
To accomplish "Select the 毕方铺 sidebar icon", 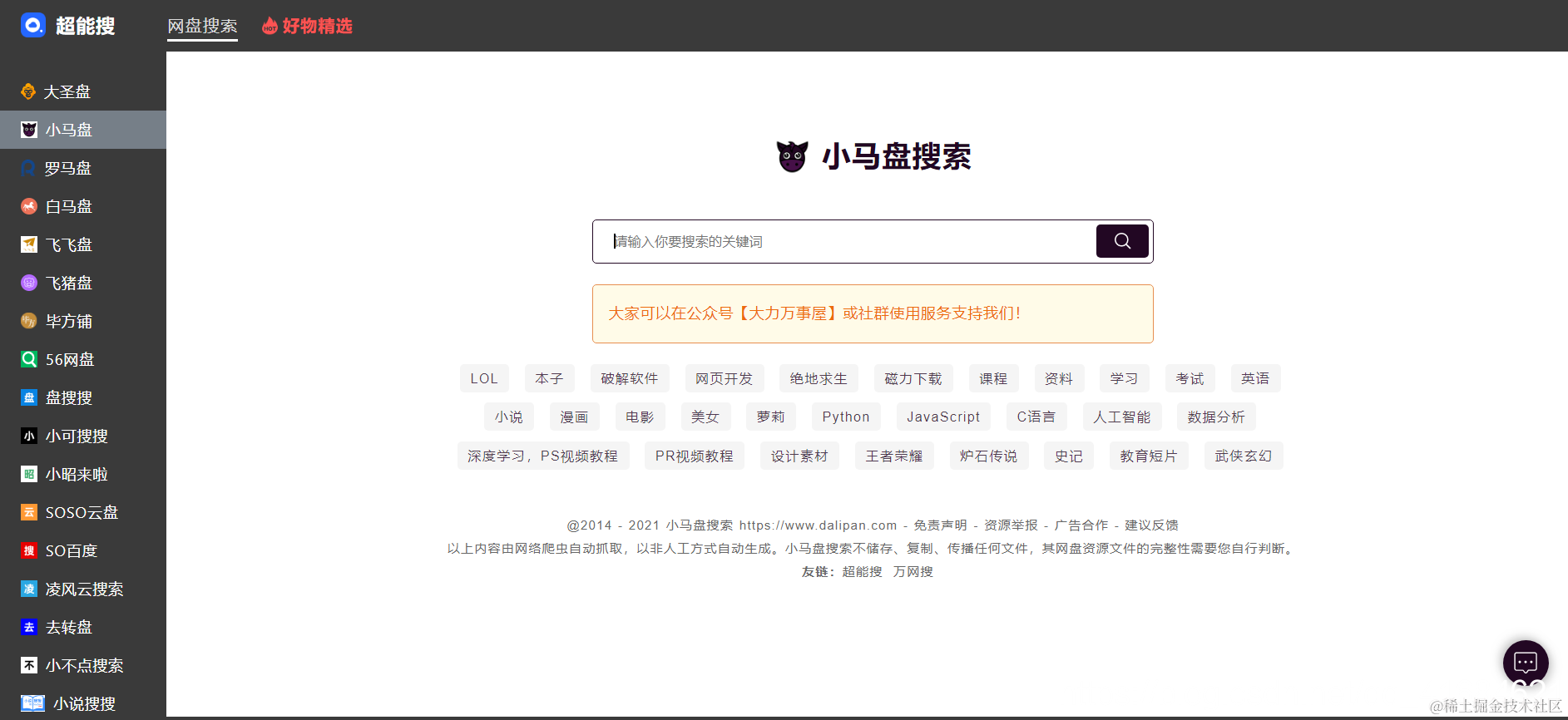I will [29, 321].
